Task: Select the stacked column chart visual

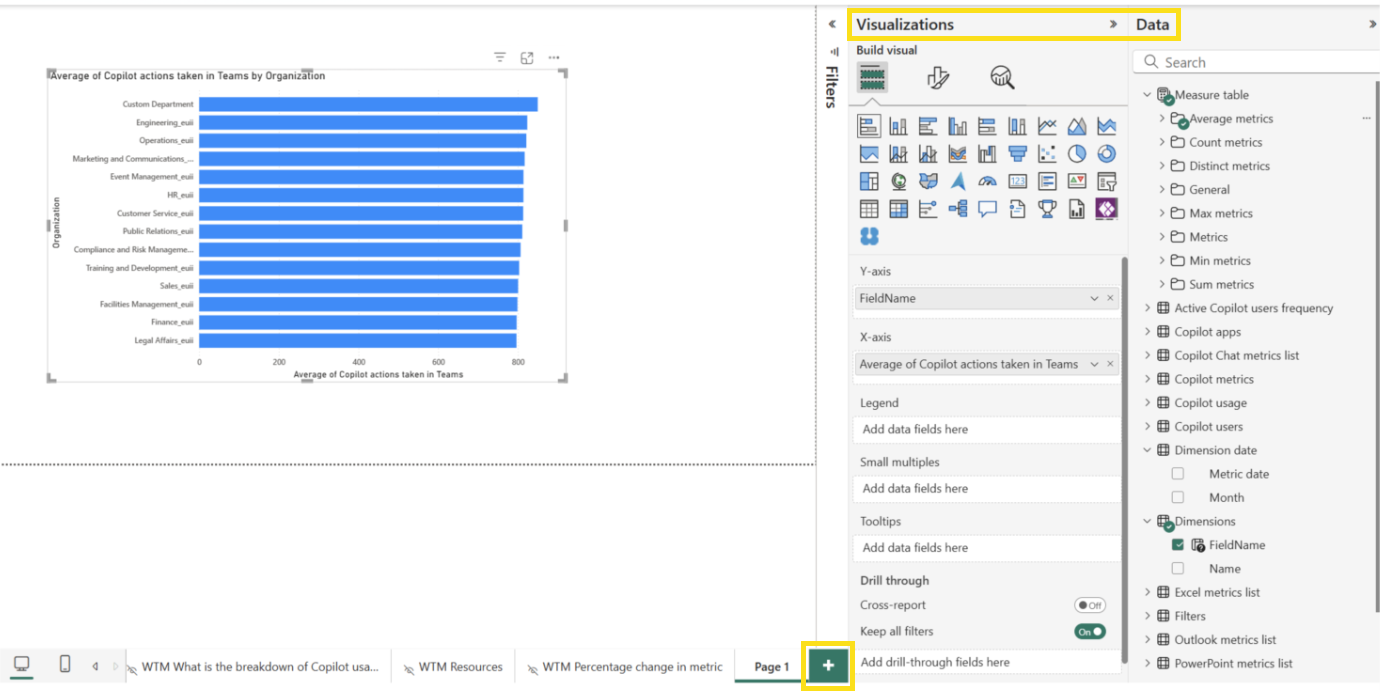Action: coord(899,126)
